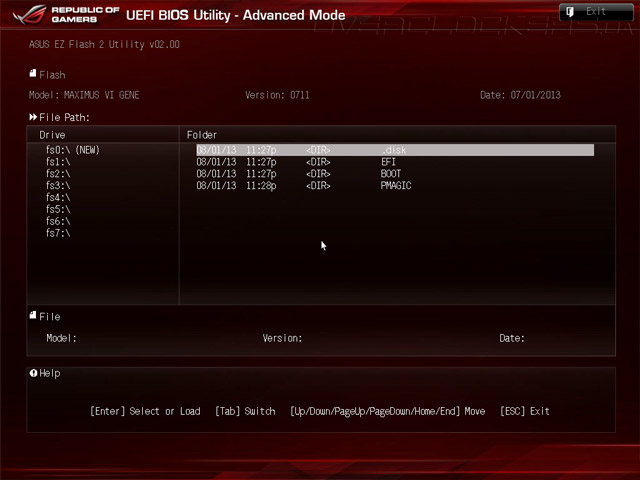The width and height of the screenshot is (640, 480).
Task: Click the Help info icon
Action: tap(33, 373)
